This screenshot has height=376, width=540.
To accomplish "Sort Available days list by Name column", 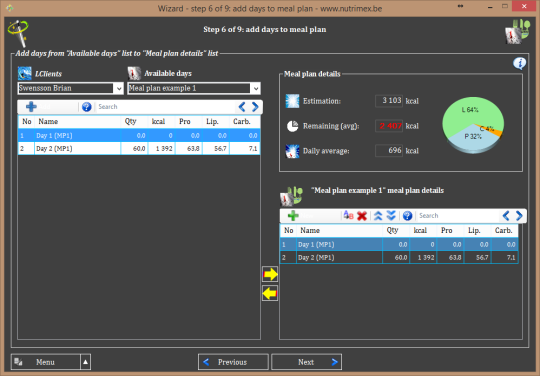I will point(77,122).
